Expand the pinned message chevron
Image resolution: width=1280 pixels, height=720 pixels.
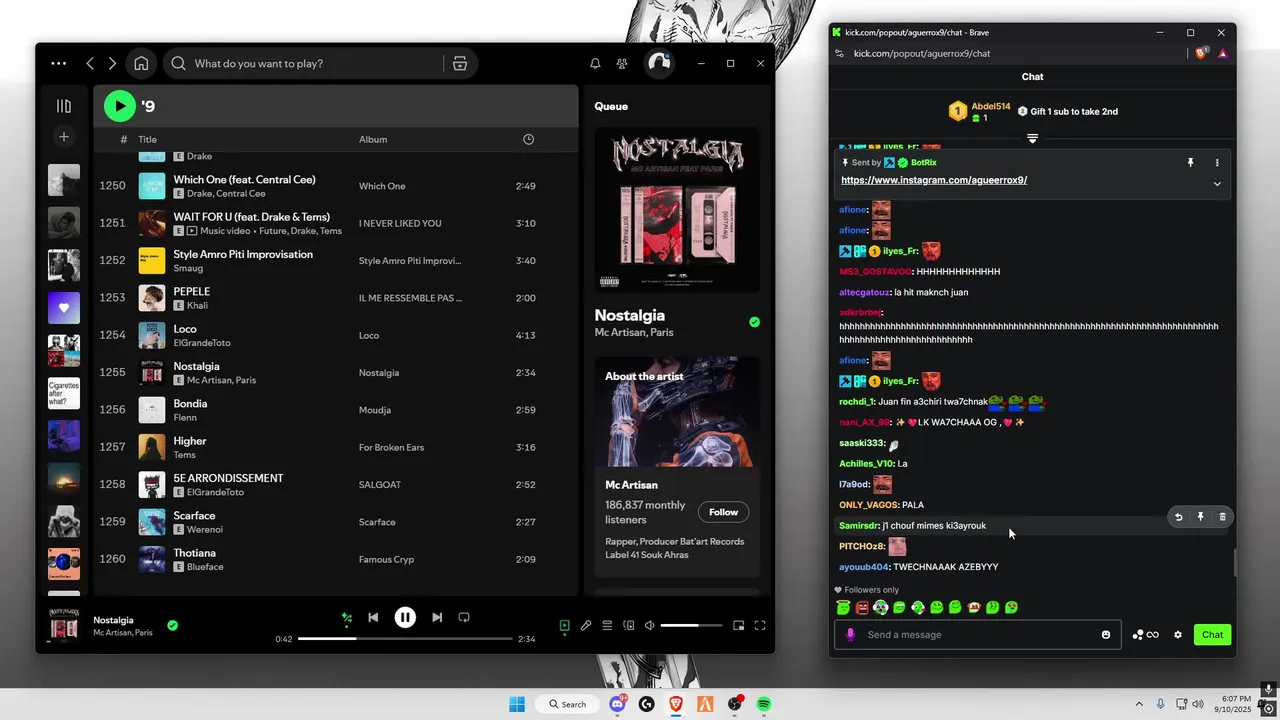point(1217,184)
